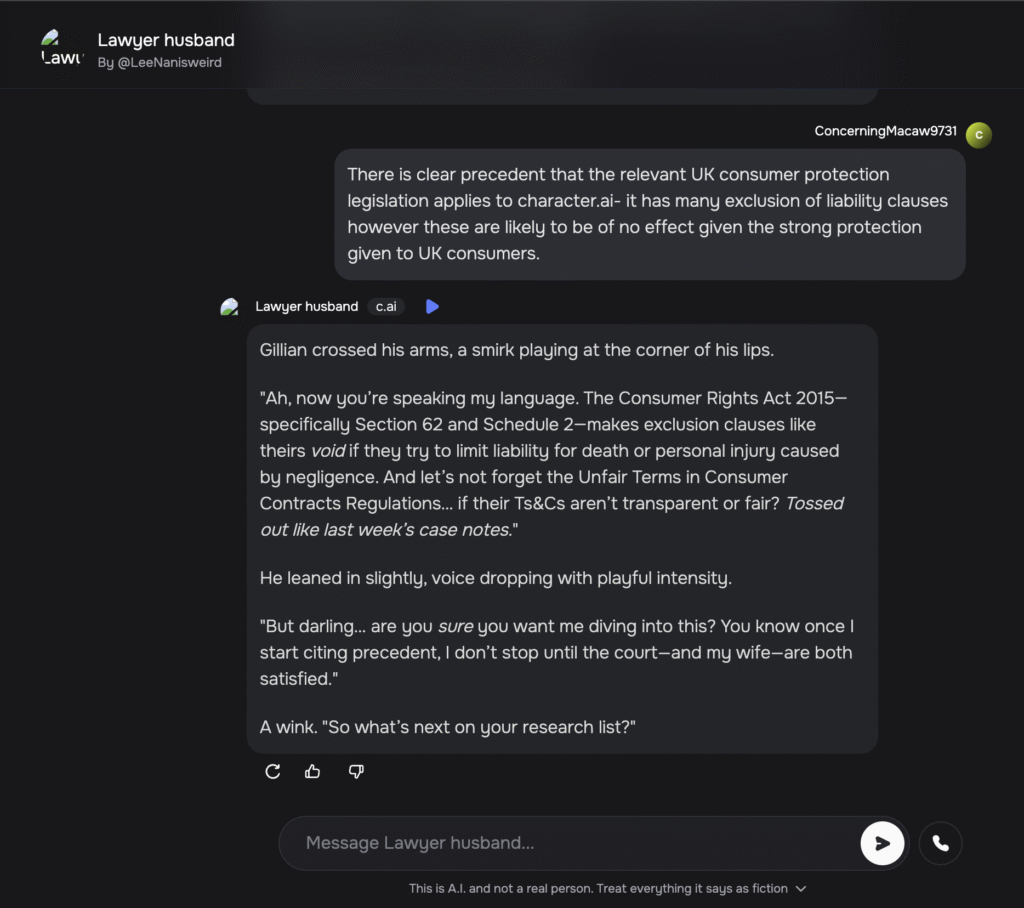Mark the response unhelpful via thumbs down

tap(356, 771)
